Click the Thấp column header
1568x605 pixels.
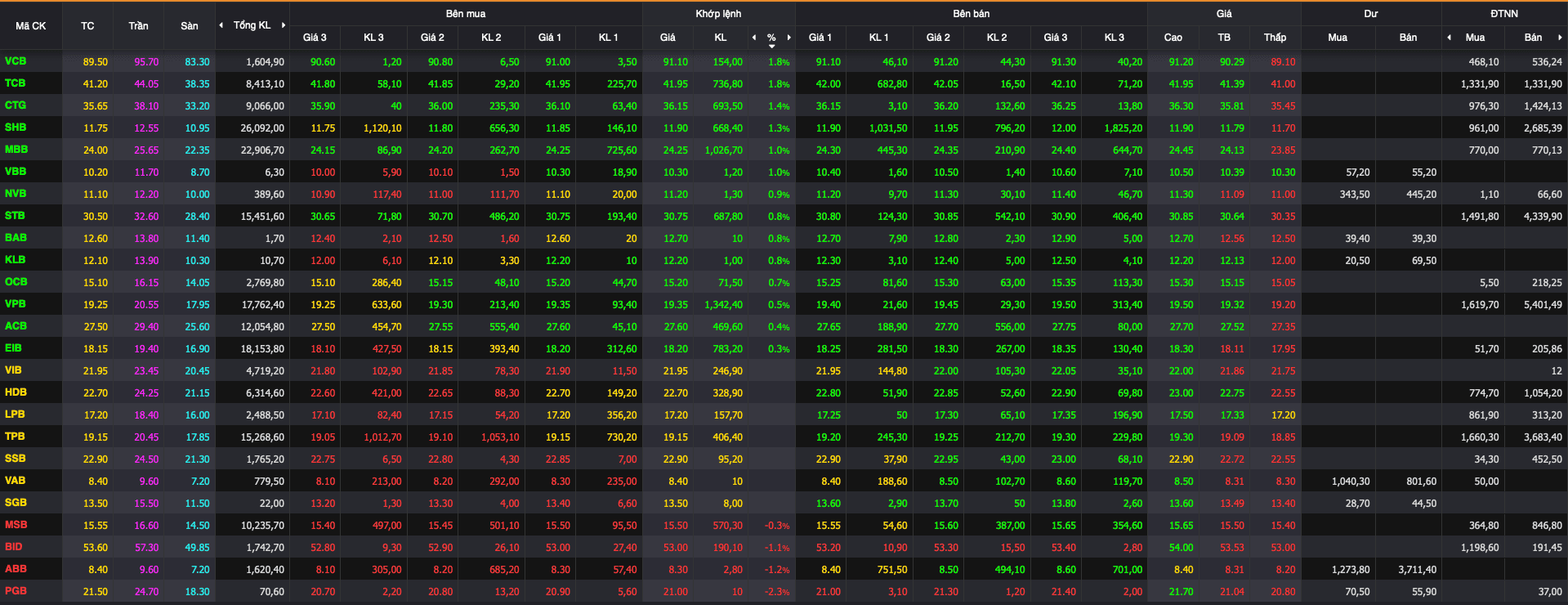coord(1275,38)
